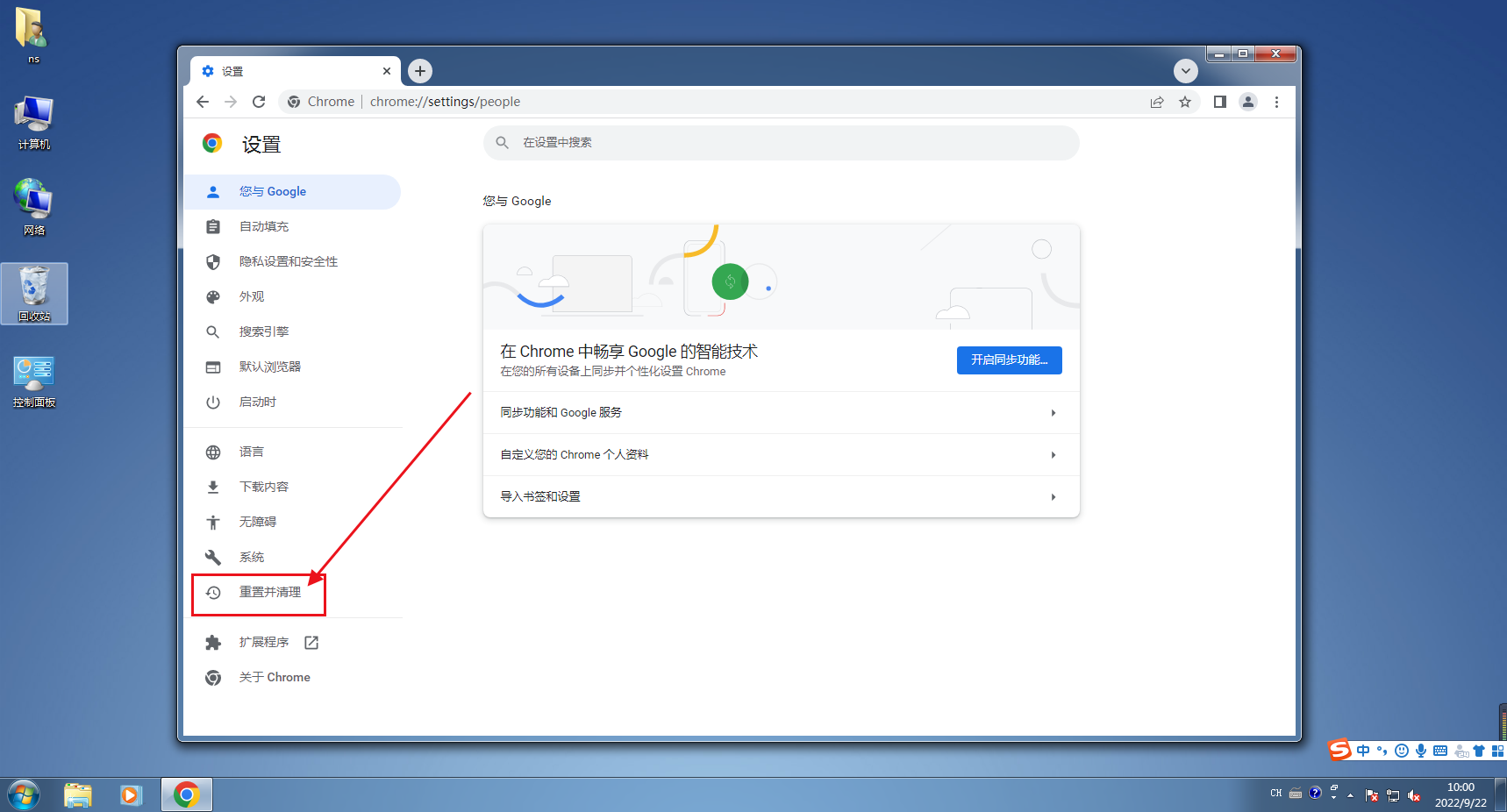
Task: Share this page via the share icon
Action: [1157, 102]
